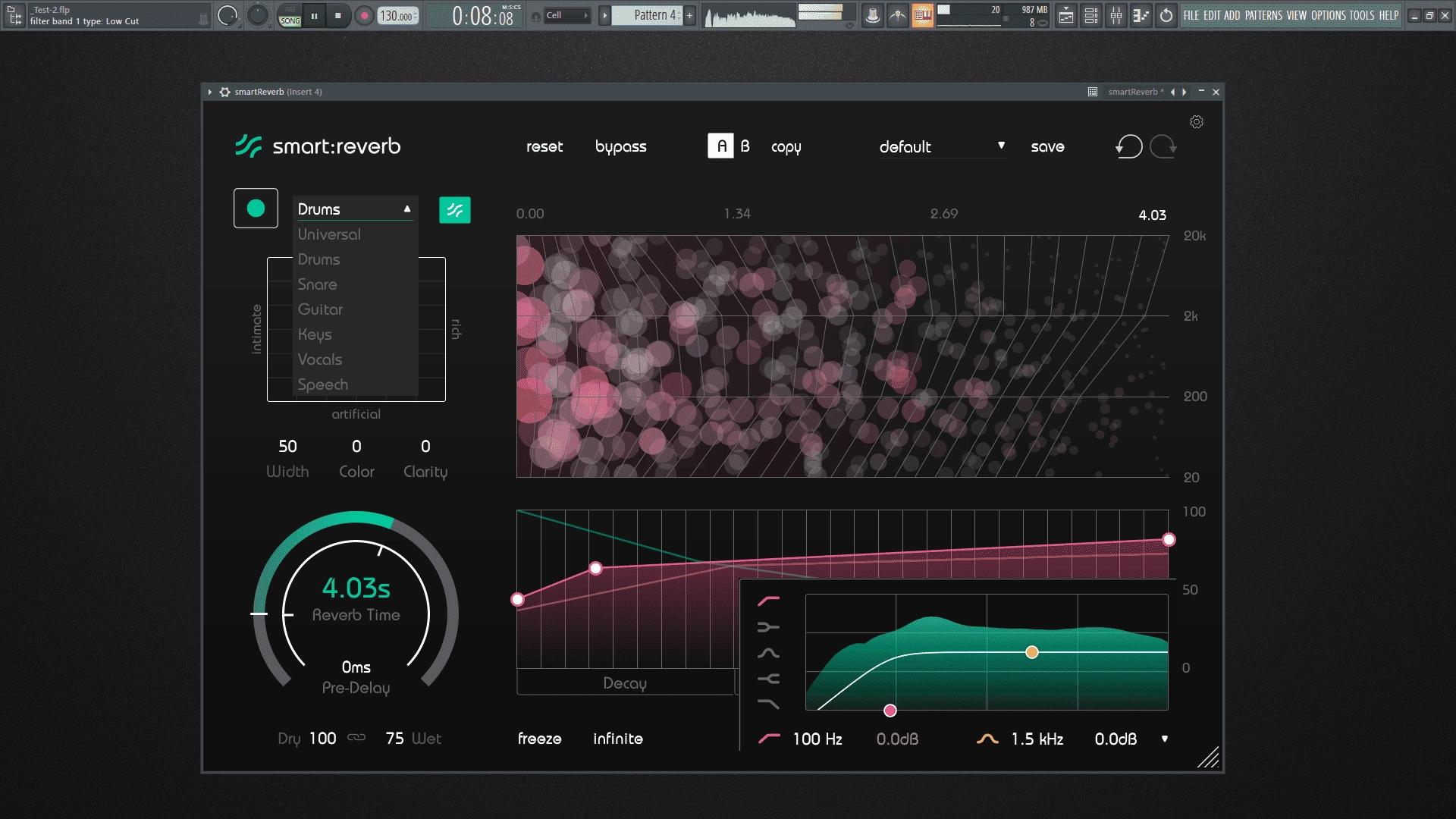Screen dimensions: 1456x819
Task: Click the redo arrow in smart:reverb
Action: pos(1163,146)
